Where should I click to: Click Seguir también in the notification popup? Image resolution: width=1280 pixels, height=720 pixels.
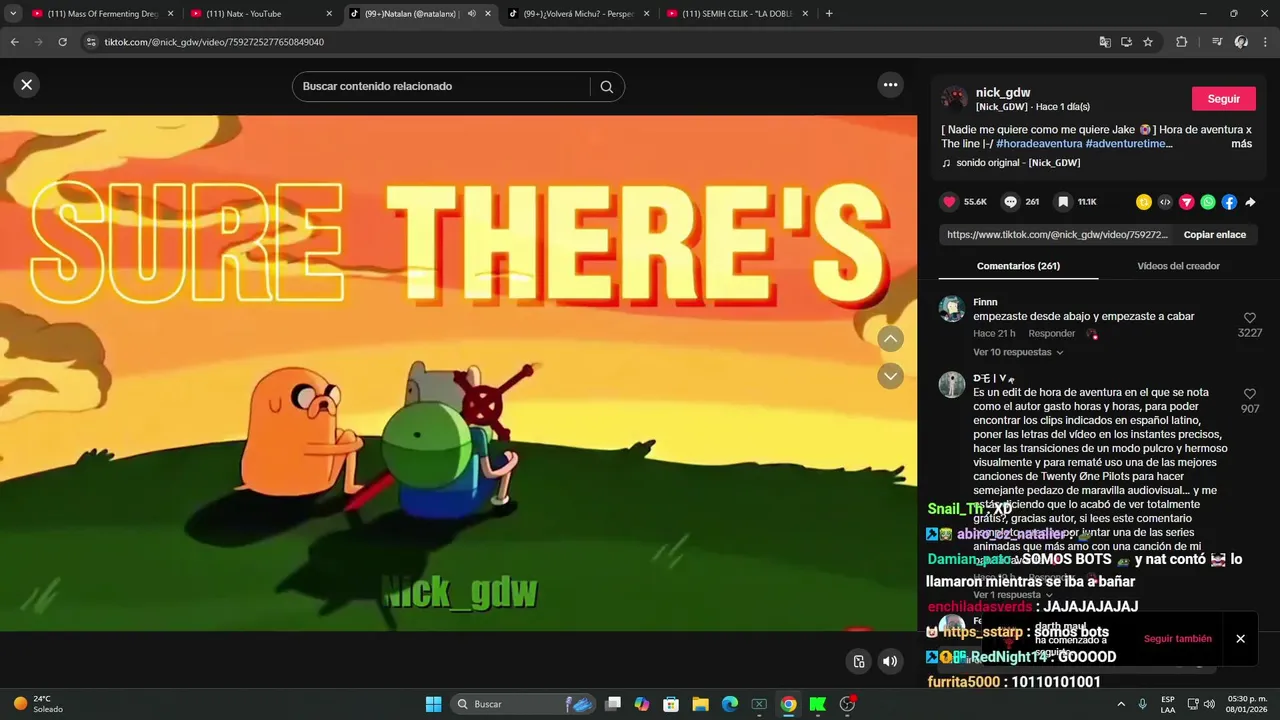(x=1177, y=639)
